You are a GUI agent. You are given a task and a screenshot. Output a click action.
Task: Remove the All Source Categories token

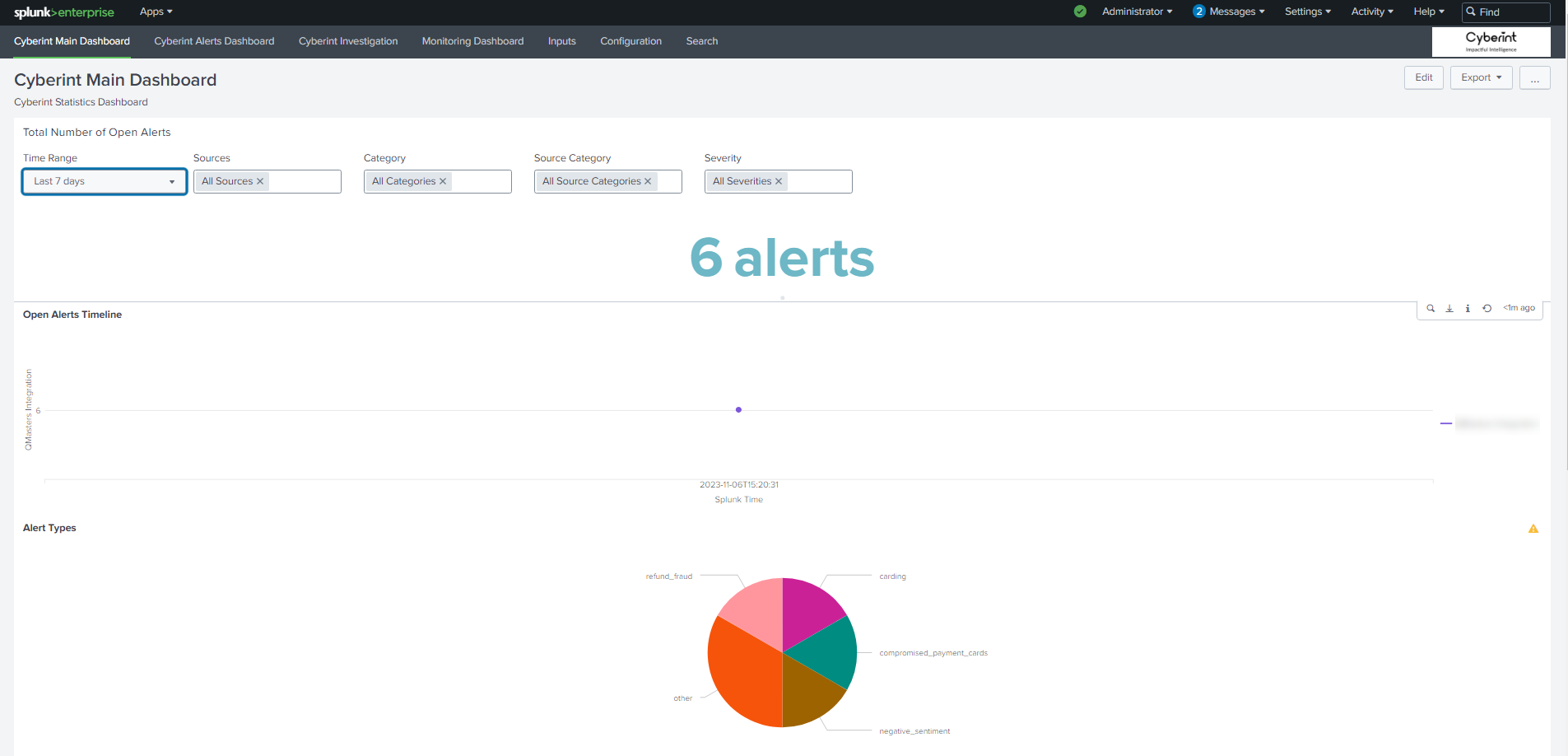(648, 181)
